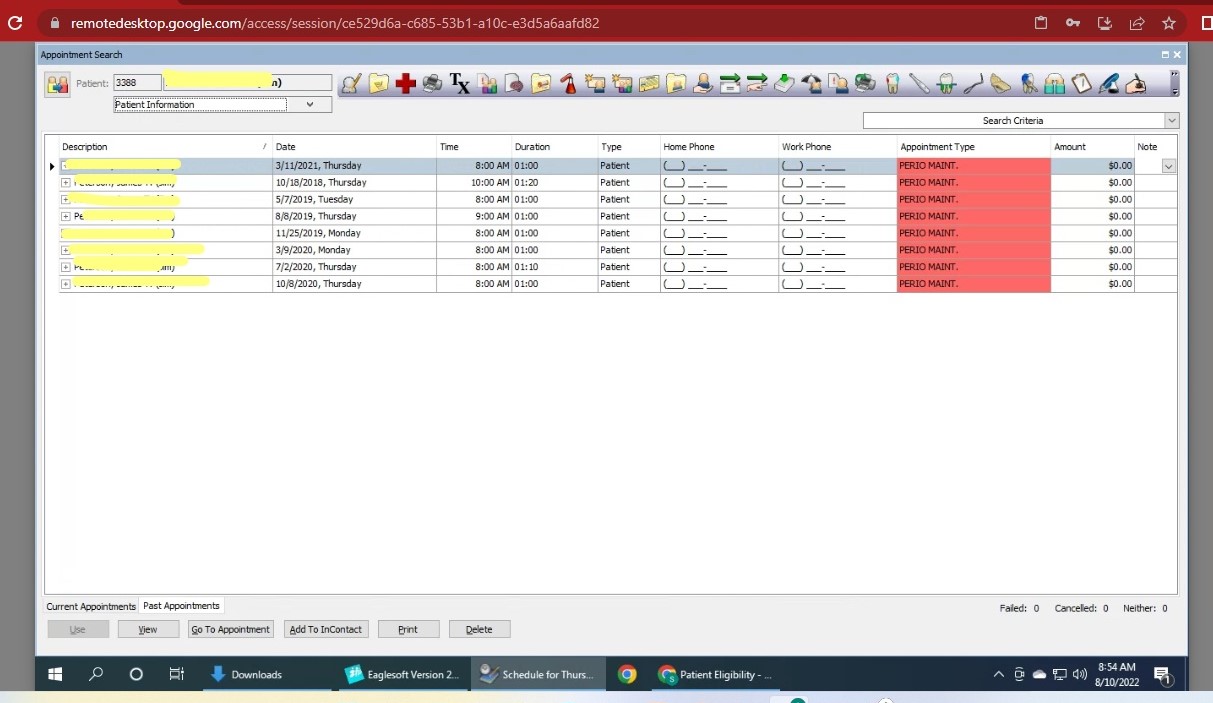Click the View button
1213x703 pixels.
point(148,629)
